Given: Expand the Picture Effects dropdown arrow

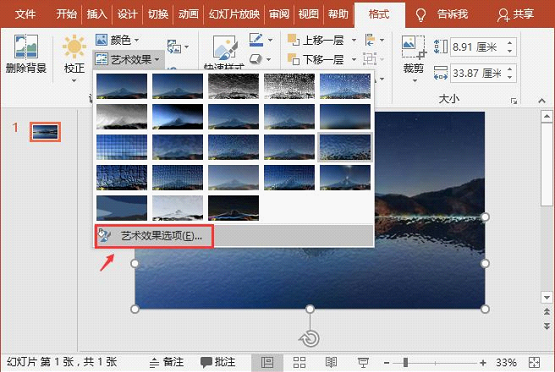Looking at the screenshot, I should 270,59.
